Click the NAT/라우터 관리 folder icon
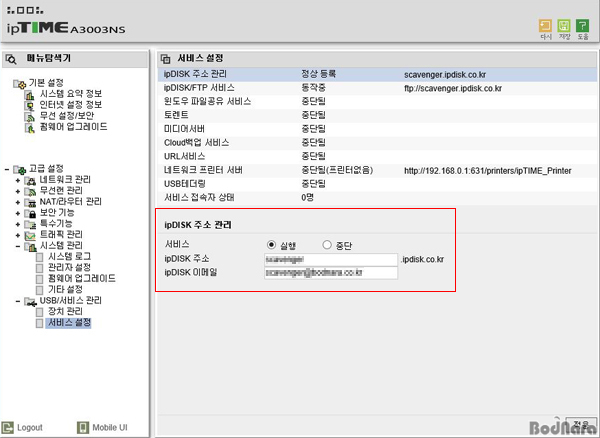 [x=30, y=202]
